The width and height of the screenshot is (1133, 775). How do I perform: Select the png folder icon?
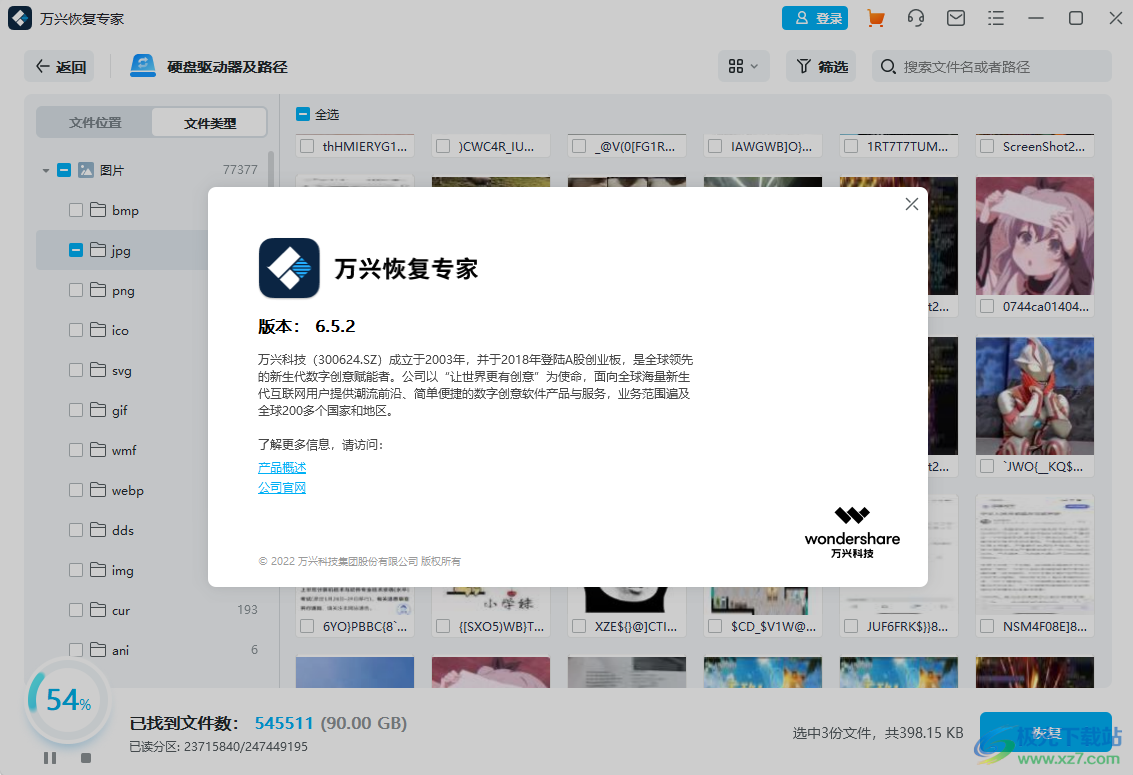[98, 290]
